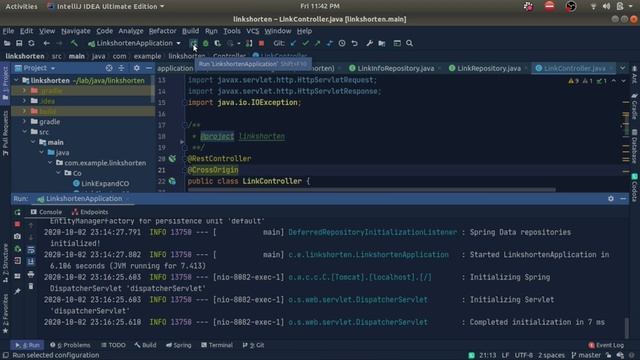Toggle soft-wrap in console

[x=31, y=249]
